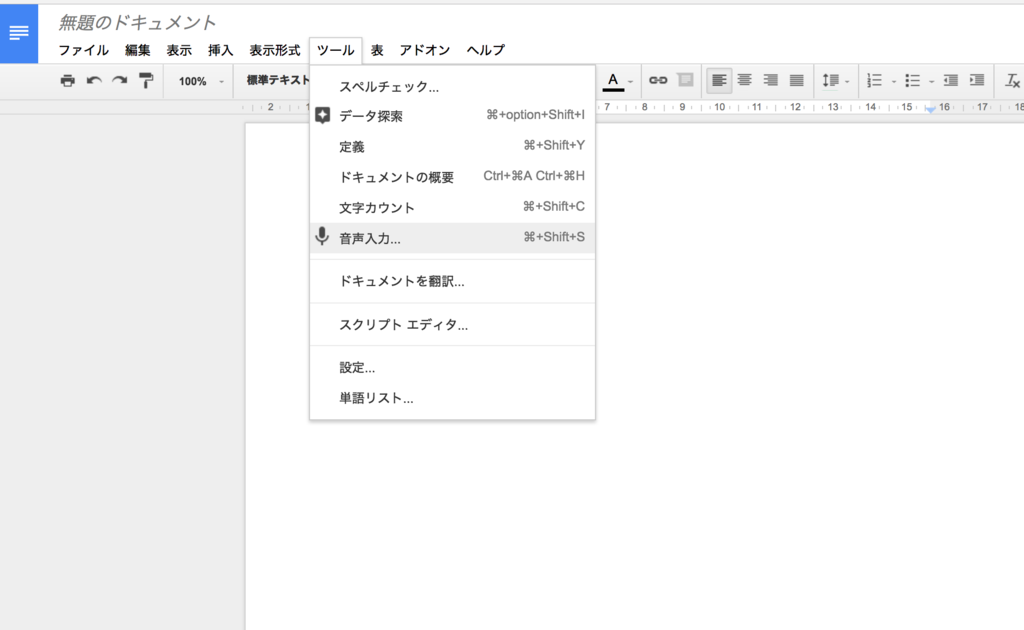
Task: Click the Google Docs home icon
Action: (x=19, y=33)
